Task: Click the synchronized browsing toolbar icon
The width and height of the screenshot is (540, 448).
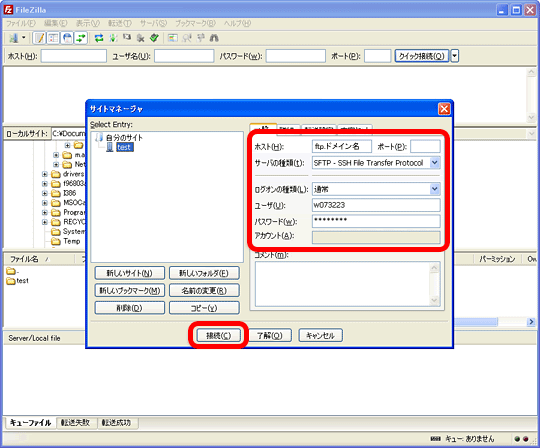Action: point(201,38)
